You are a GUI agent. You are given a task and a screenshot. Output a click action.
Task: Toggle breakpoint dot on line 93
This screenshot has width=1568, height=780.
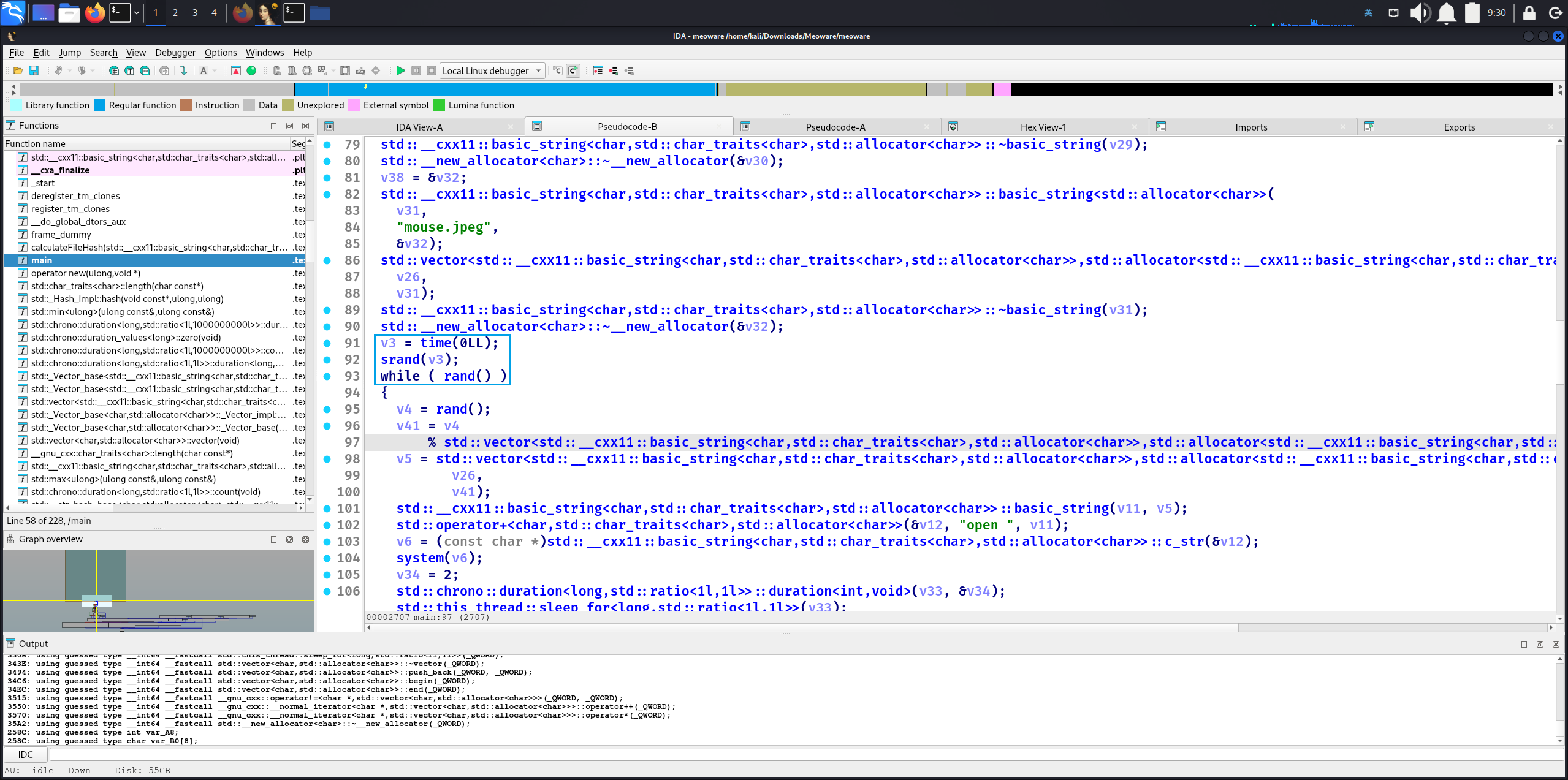coord(327,376)
